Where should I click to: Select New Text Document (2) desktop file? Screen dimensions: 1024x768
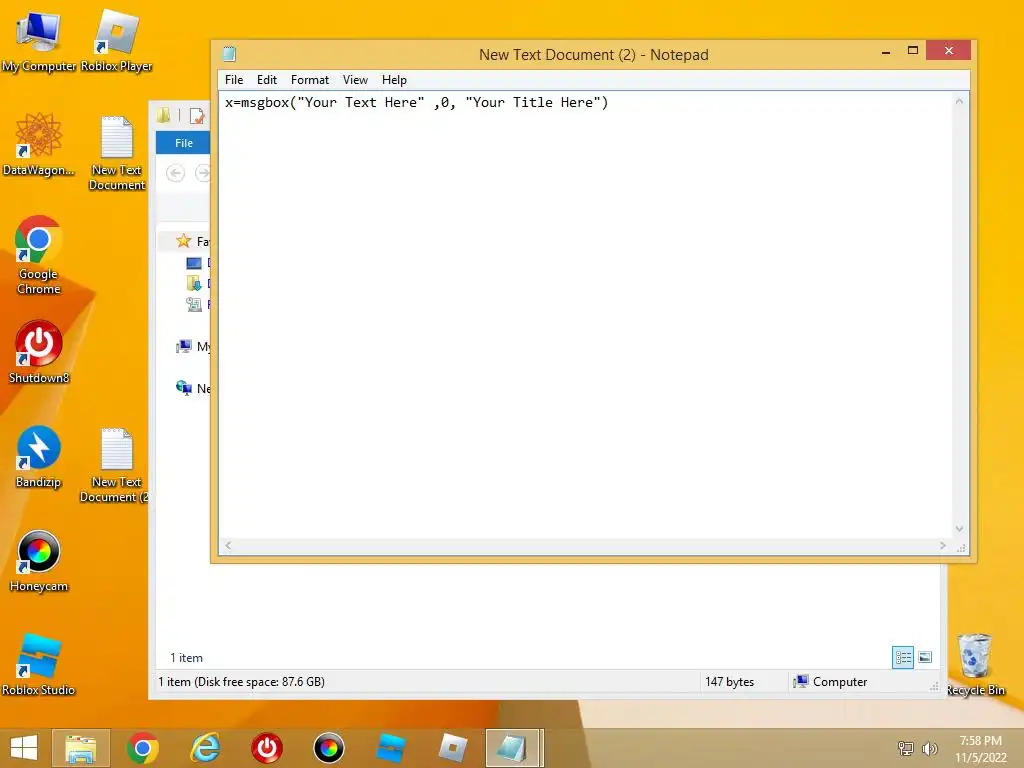click(x=116, y=465)
